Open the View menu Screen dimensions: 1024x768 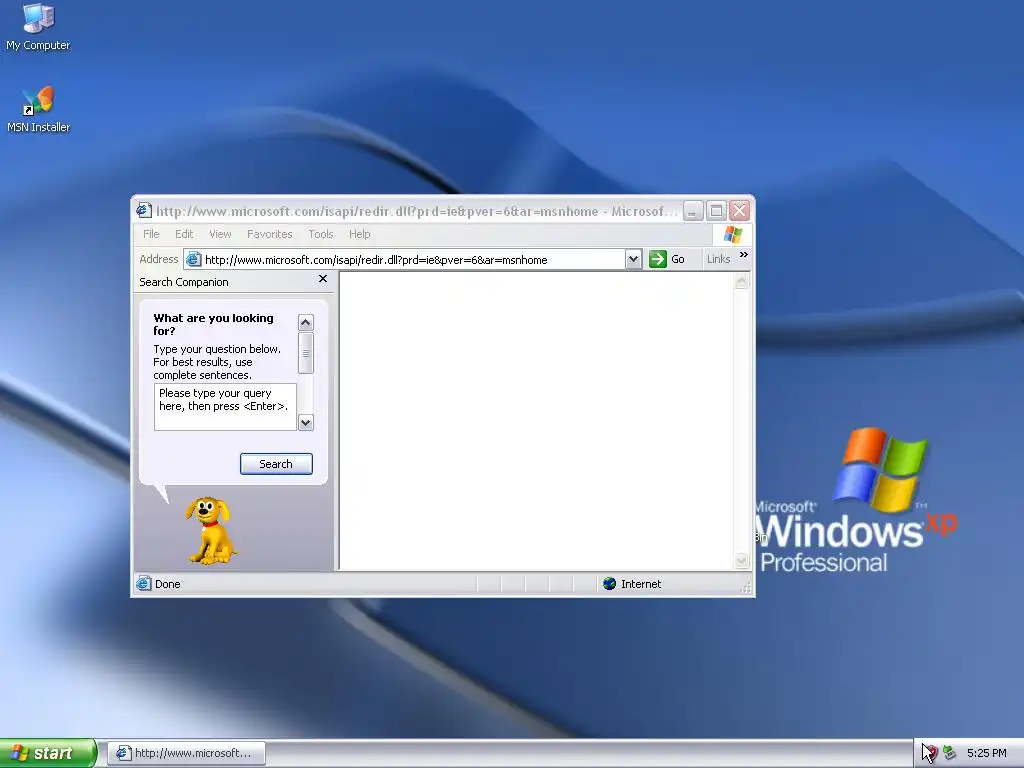point(220,234)
